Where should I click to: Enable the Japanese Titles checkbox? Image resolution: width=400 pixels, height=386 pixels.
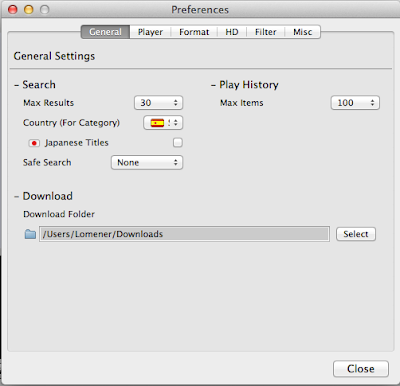[178, 143]
